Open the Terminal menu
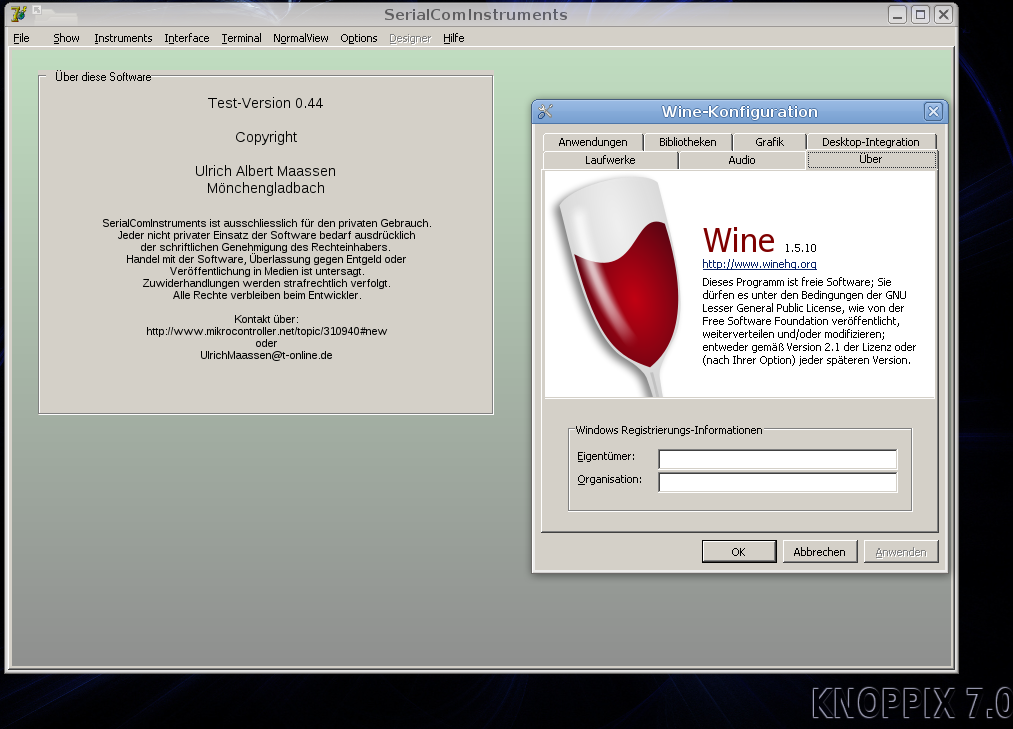 tap(241, 38)
